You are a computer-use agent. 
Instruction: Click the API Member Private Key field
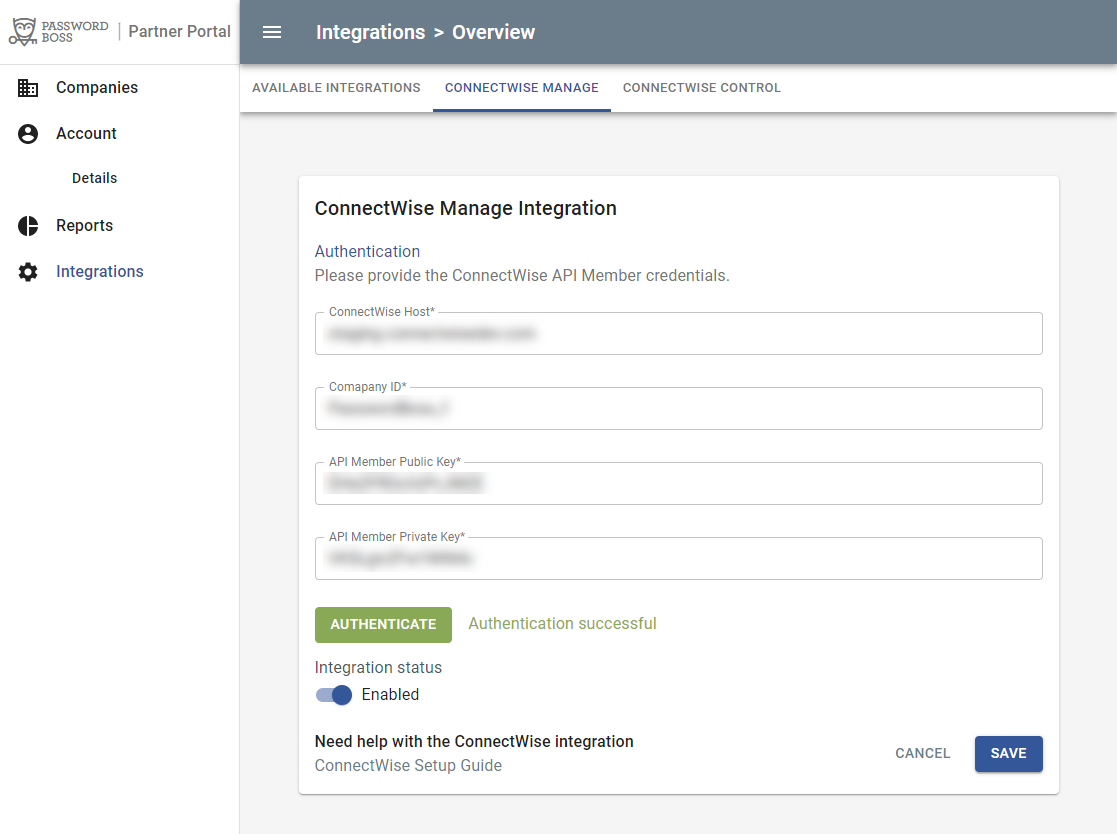tap(678, 559)
